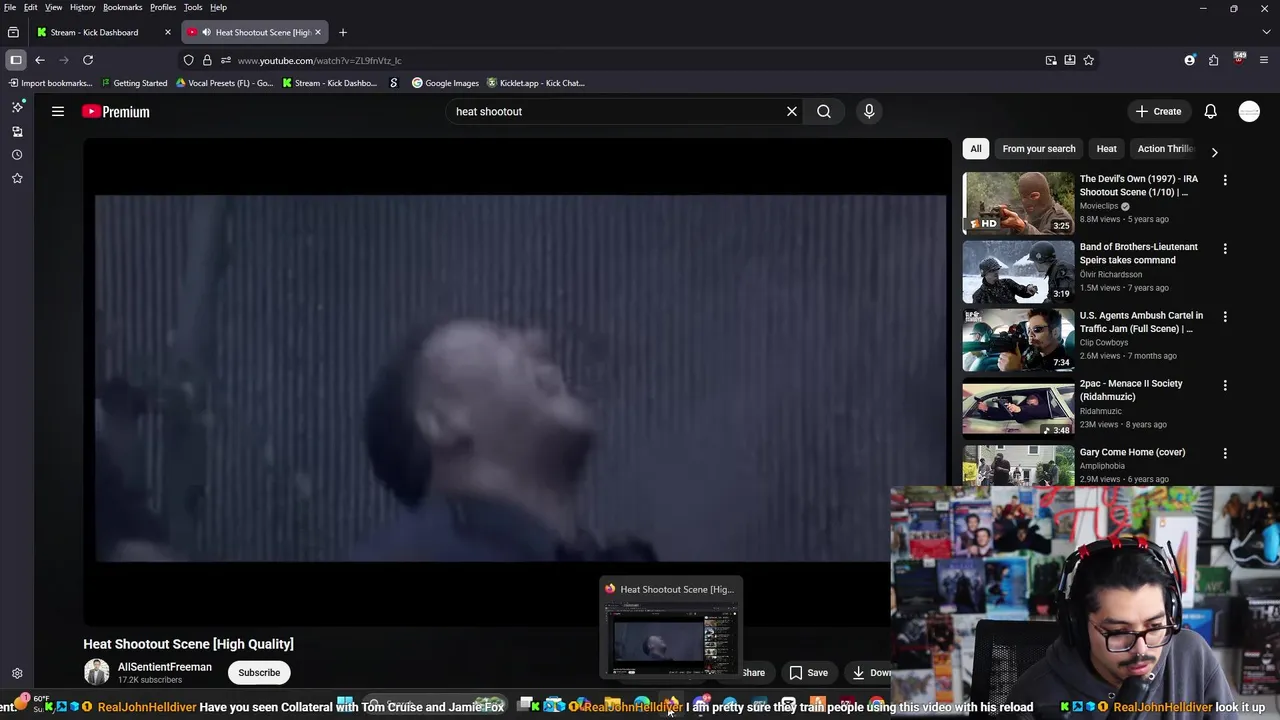Open the Kicklet.app - Kick Chat bookmark
Viewport: 1280px width, 720px height.
[x=536, y=83]
